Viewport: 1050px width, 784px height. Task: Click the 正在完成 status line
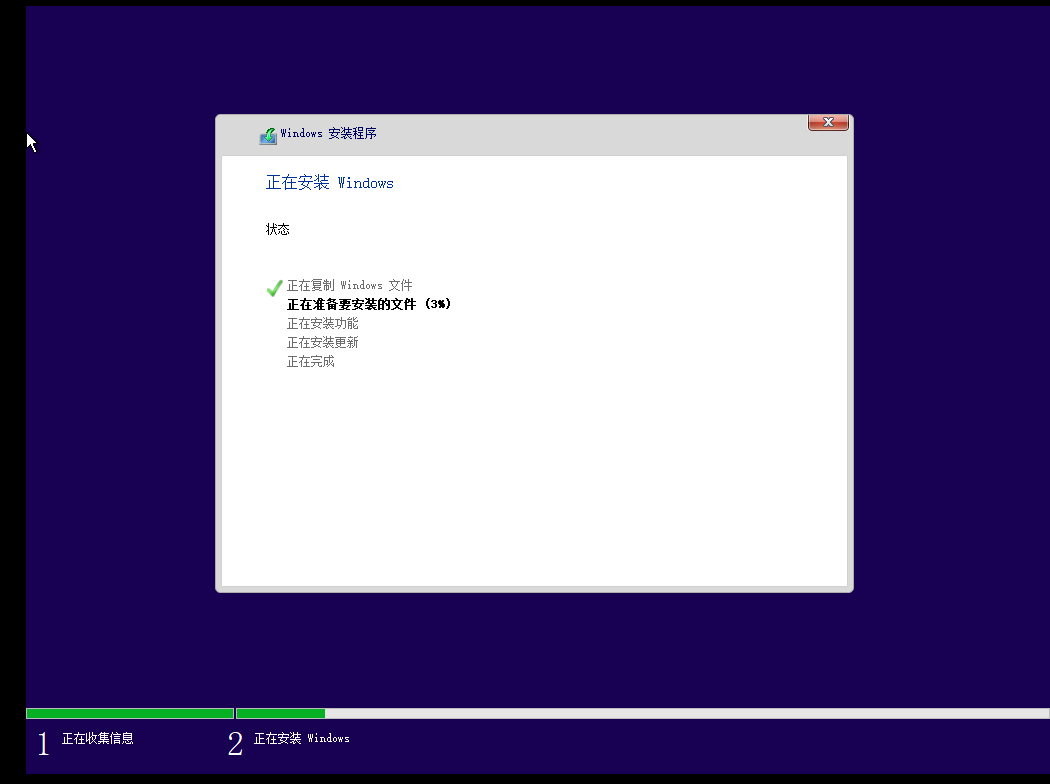(311, 362)
